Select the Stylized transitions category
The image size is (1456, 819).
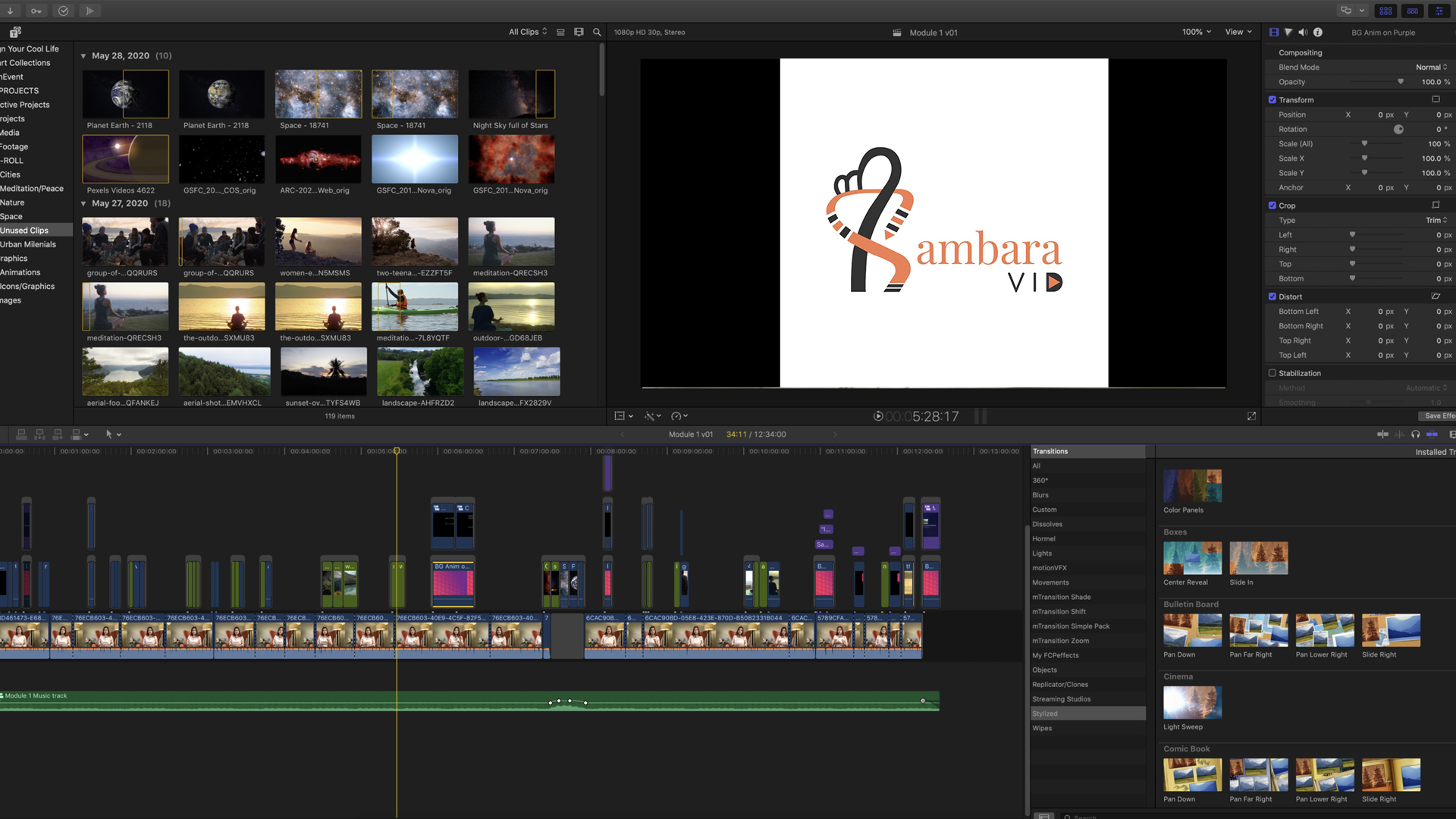point(1087,714)
